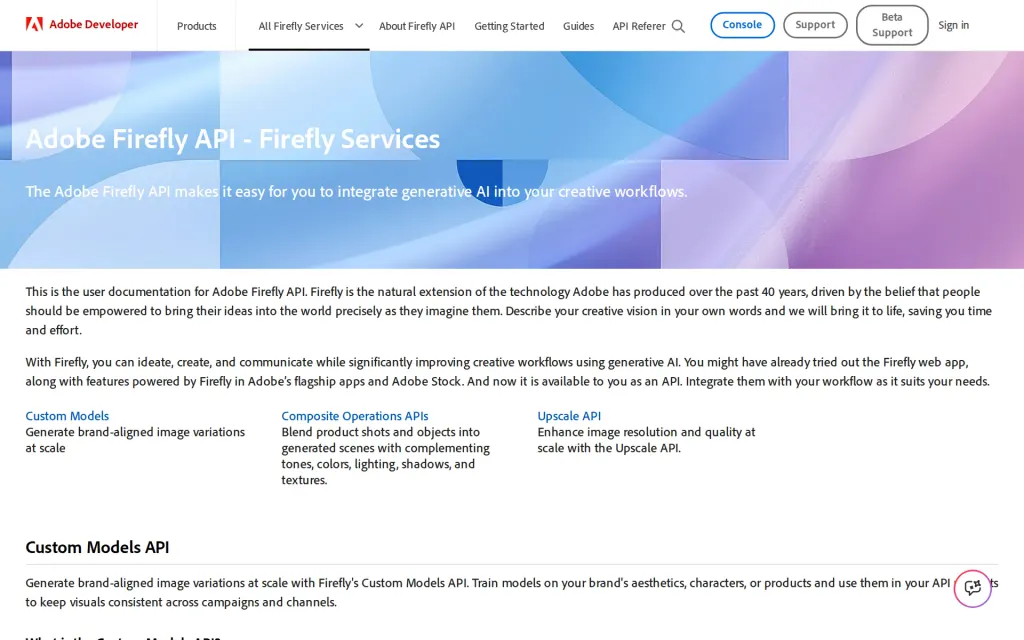1024x640 pixels.
Task: Open the search magnifier icon
Action: click(679, 26)
